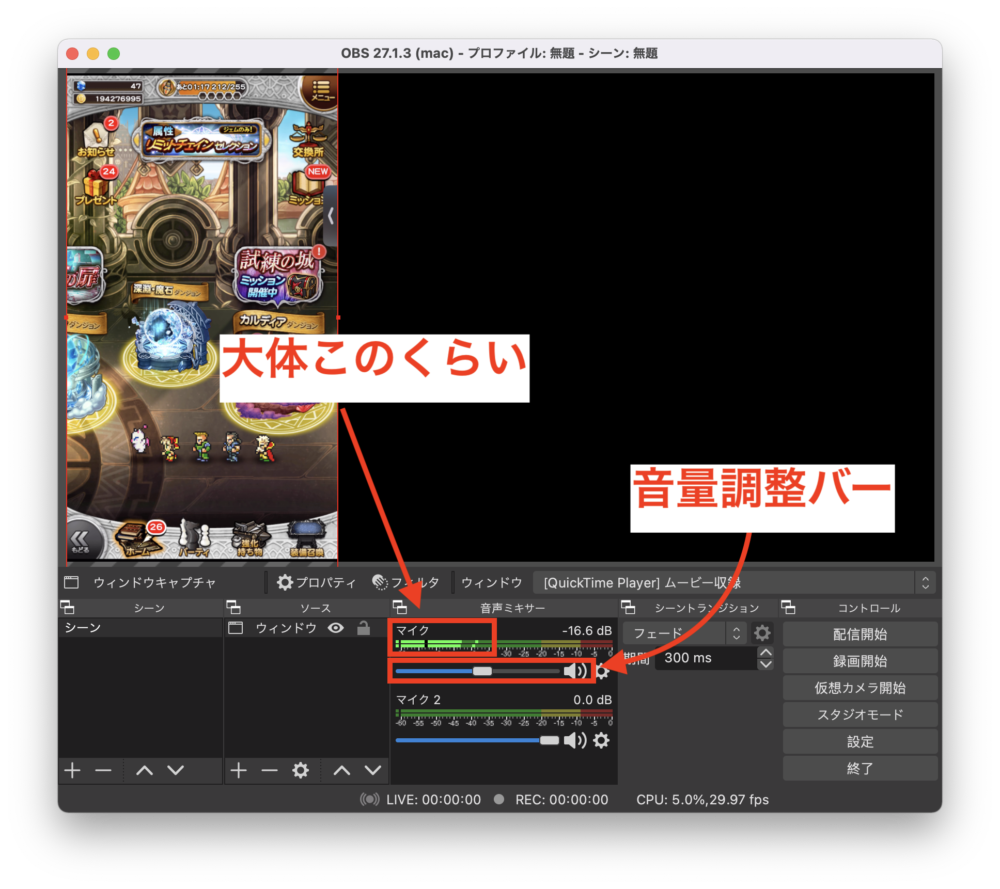Click the 0.0 dB level readout

pyautogui.click(x=592, y=700)
